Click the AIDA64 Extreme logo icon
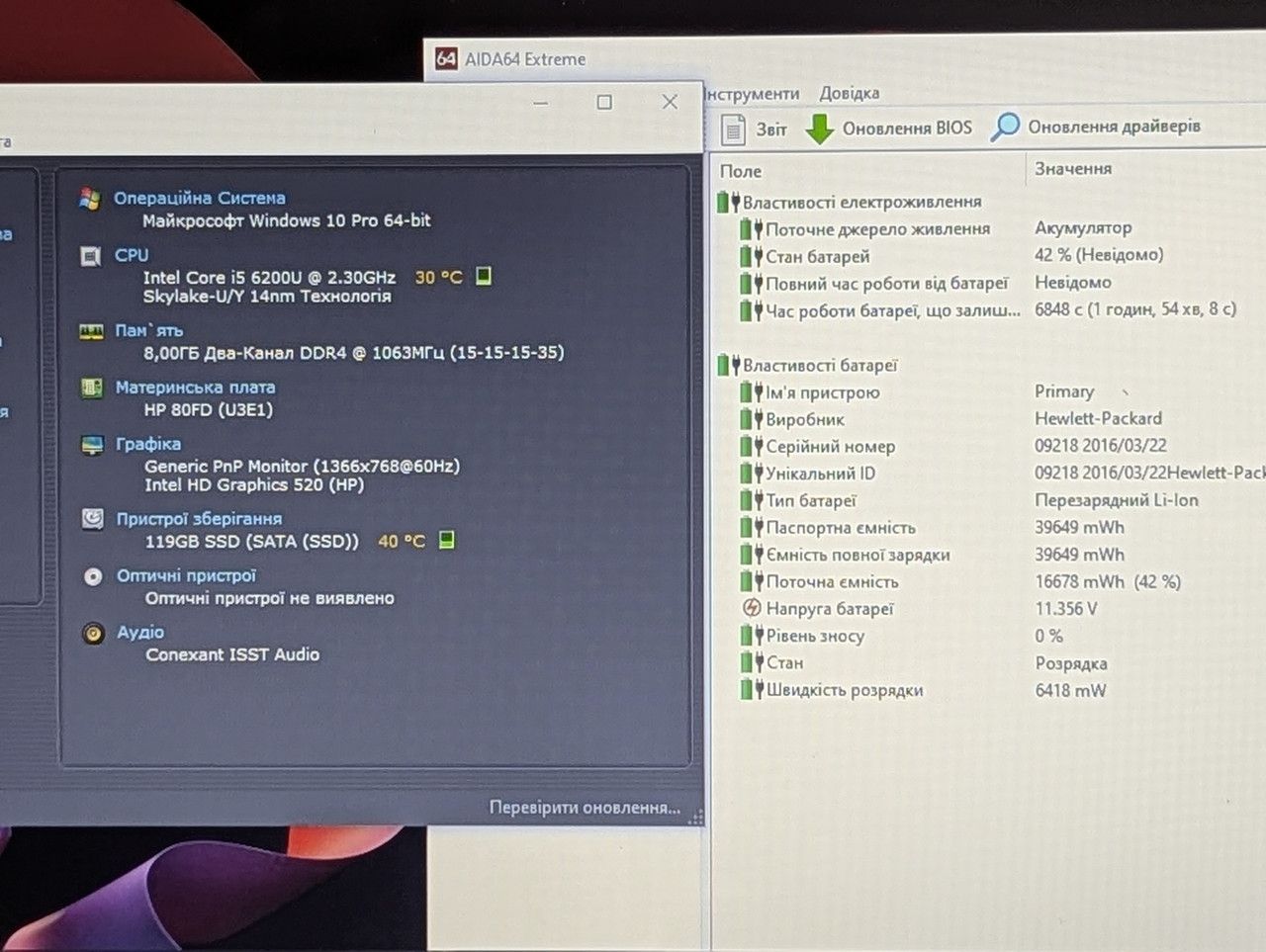The width and height of the screenshot is (1266, 952). point(447,59)
